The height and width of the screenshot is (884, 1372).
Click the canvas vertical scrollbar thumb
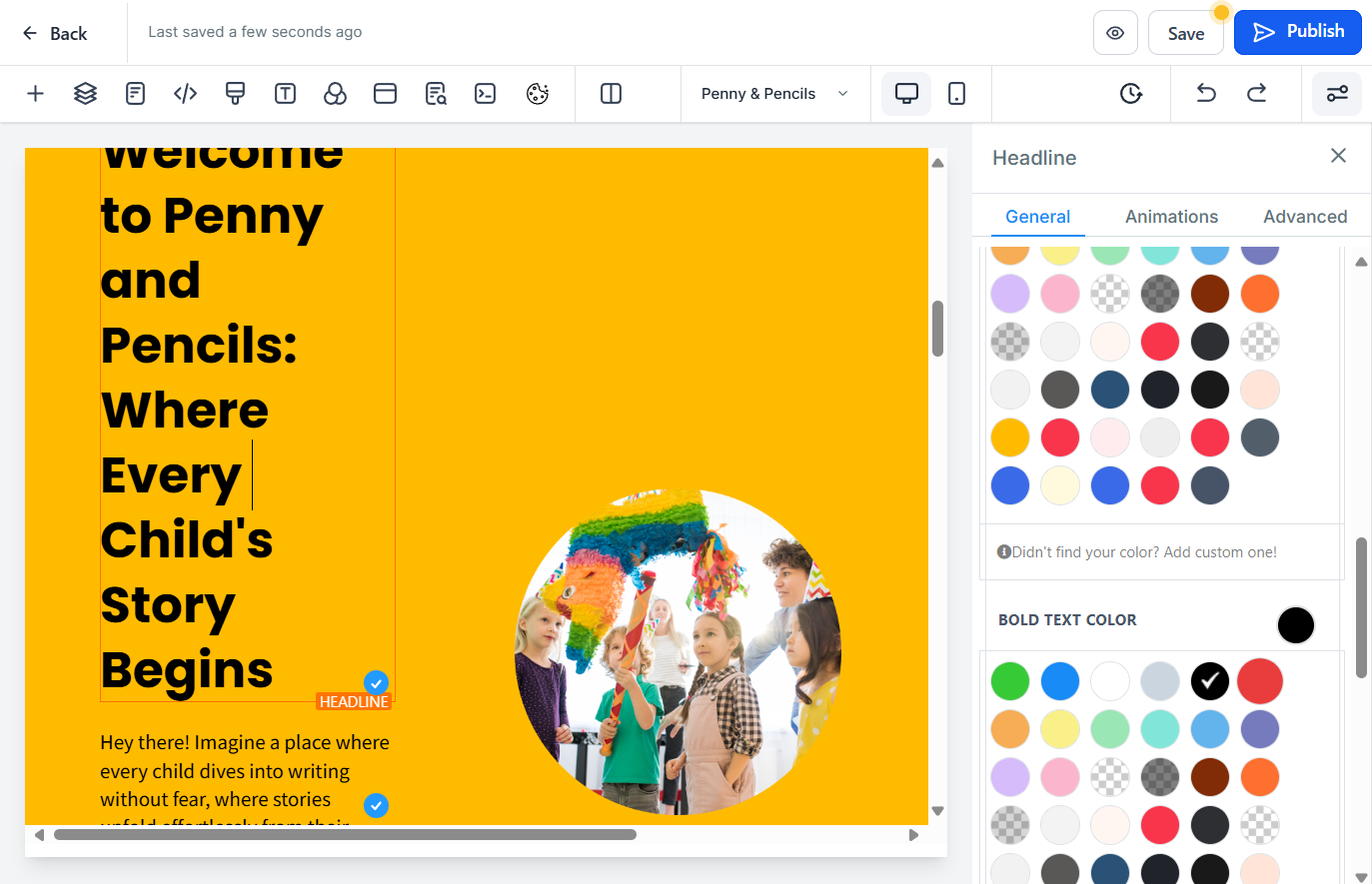tap(937, 329)
